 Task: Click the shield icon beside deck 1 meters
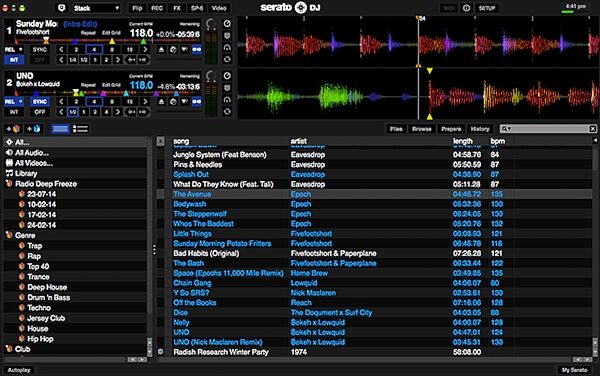click(x=227, y=36)
